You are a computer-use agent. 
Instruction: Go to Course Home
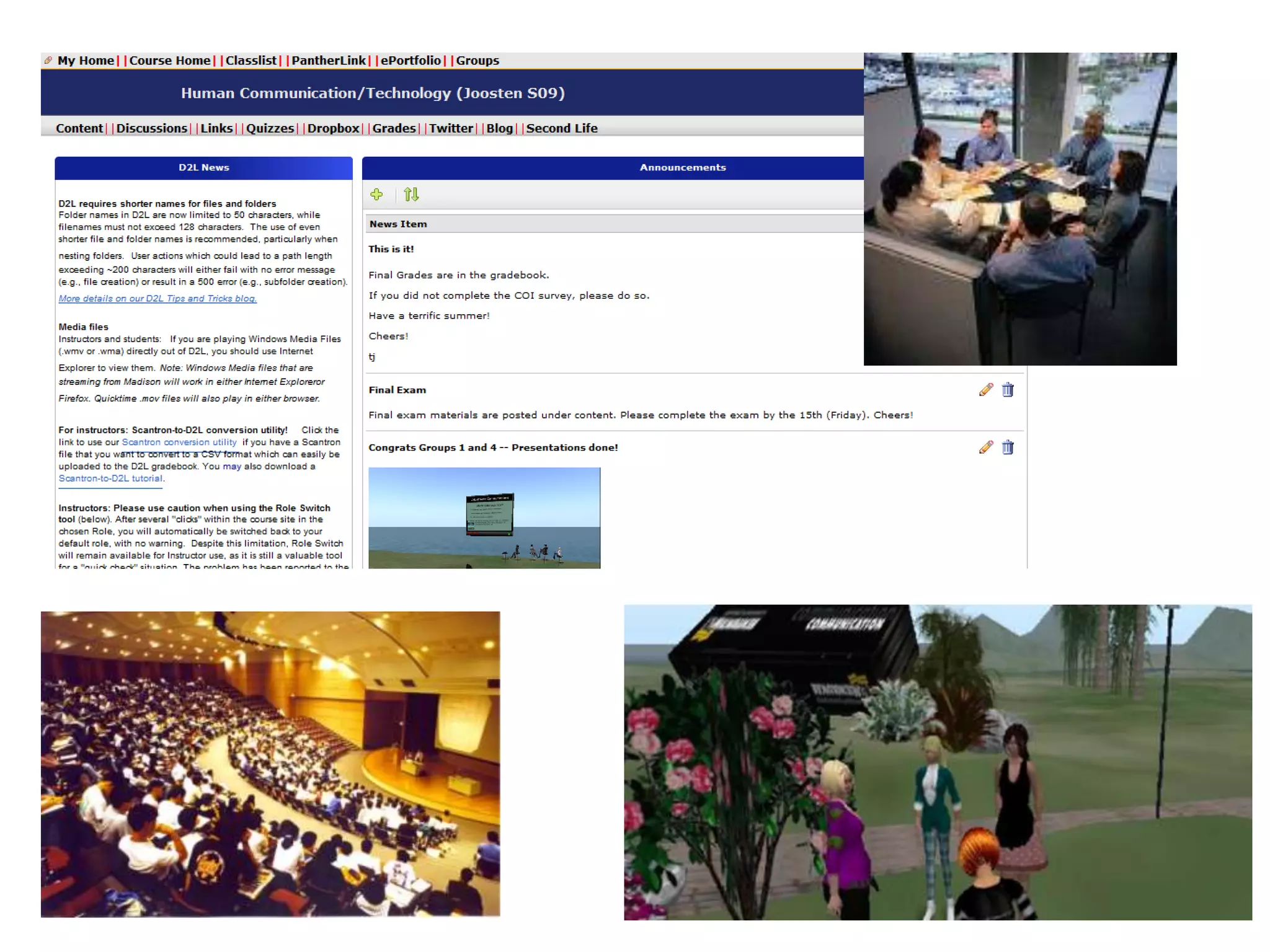tap(169, 61)
